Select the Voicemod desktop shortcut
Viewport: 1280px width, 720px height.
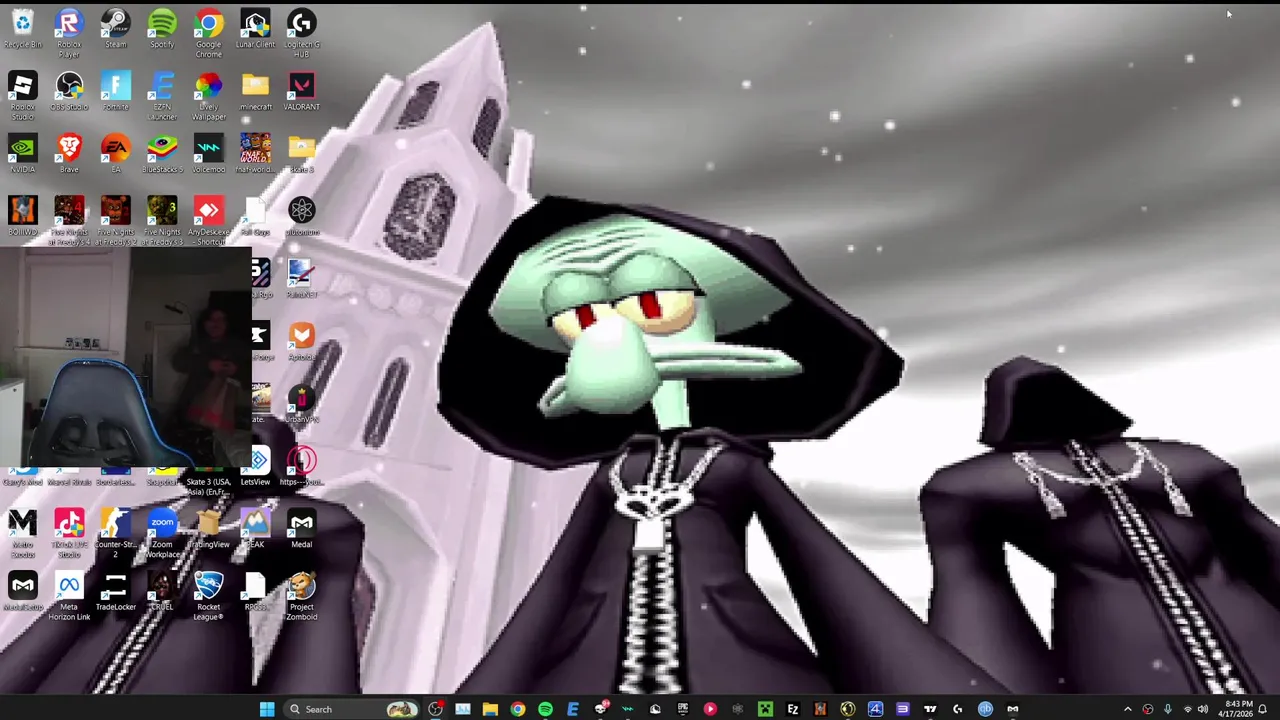click(x=208, y=154)
